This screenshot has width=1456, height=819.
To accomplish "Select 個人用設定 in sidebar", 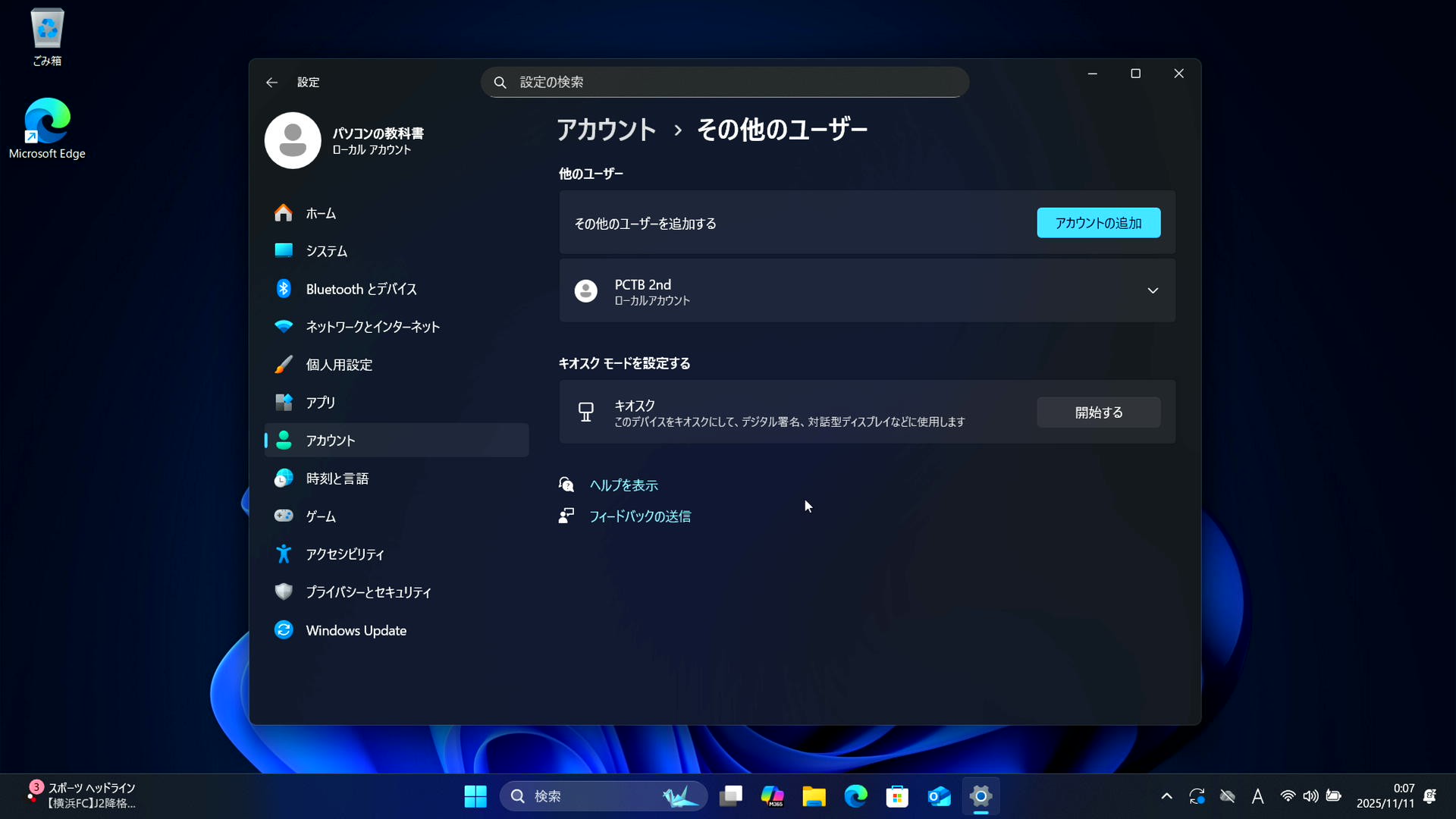I will coord(339,365).
